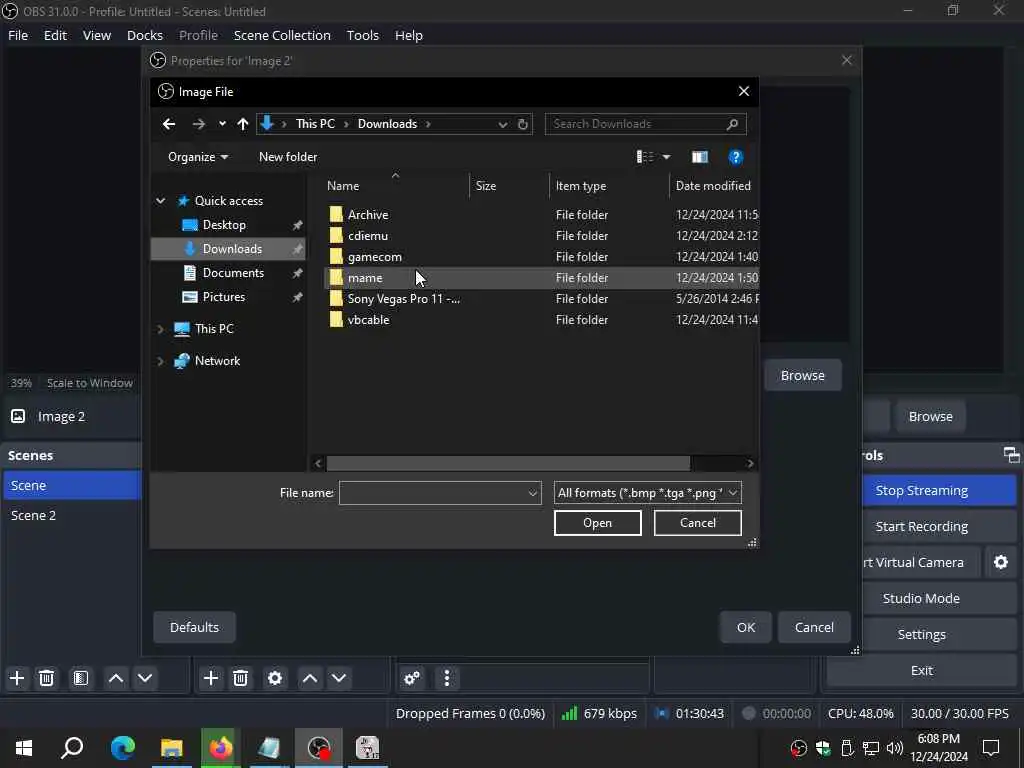1024x768 pixels.
Task: Open Firefox from the taskbar
Action: pos(221,748)
